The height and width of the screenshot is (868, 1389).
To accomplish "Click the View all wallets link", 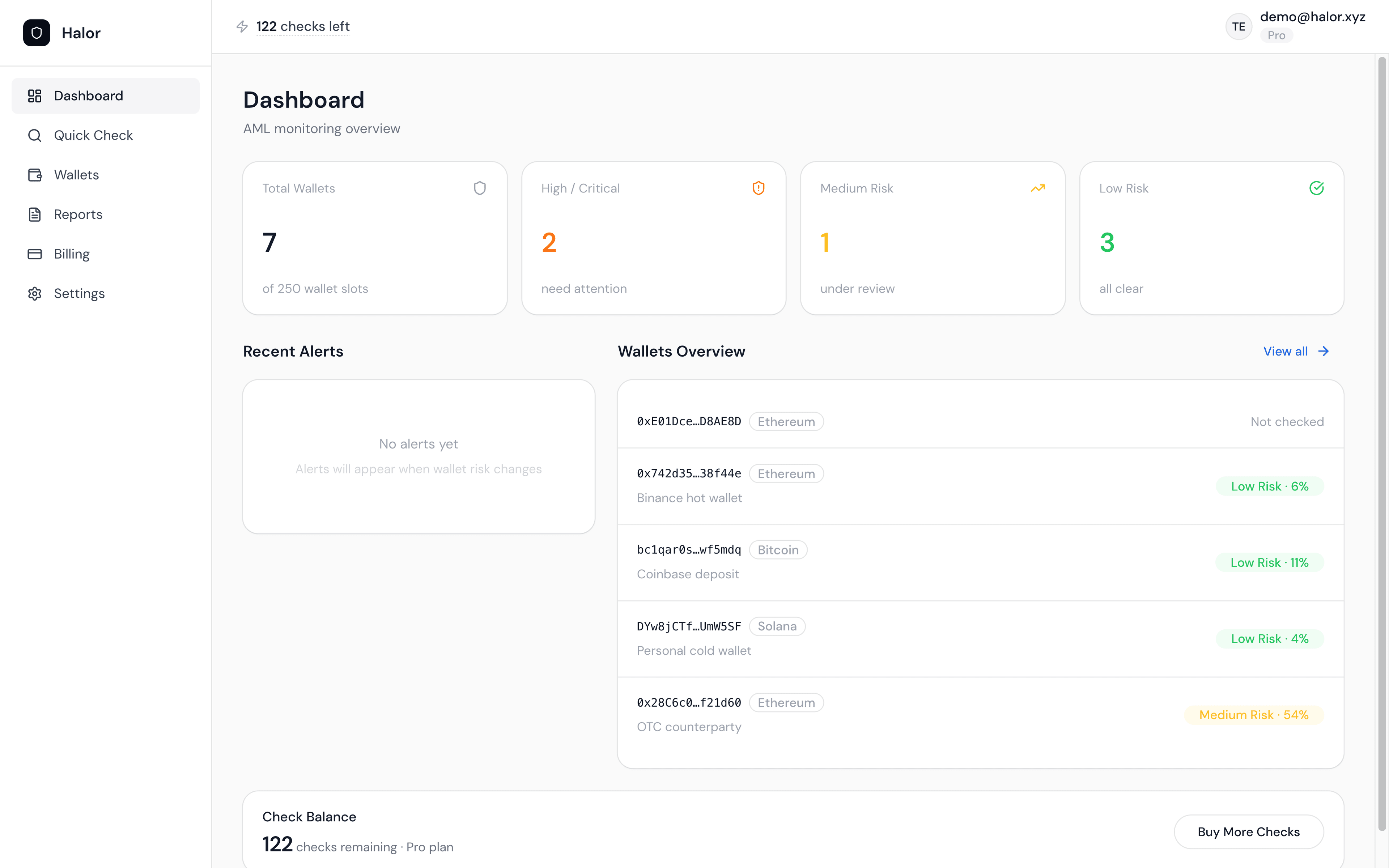I will [1296, 351].
